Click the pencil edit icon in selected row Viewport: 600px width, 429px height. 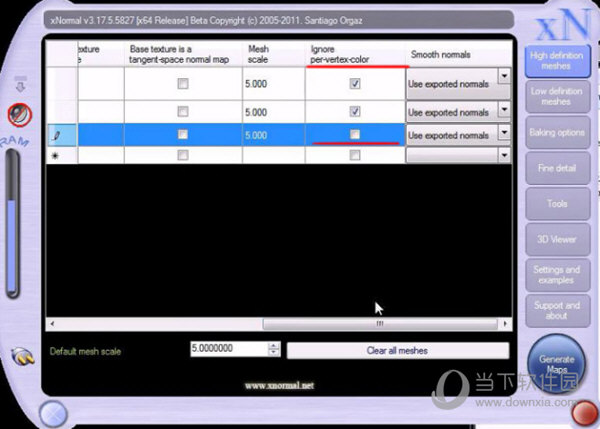57,135
